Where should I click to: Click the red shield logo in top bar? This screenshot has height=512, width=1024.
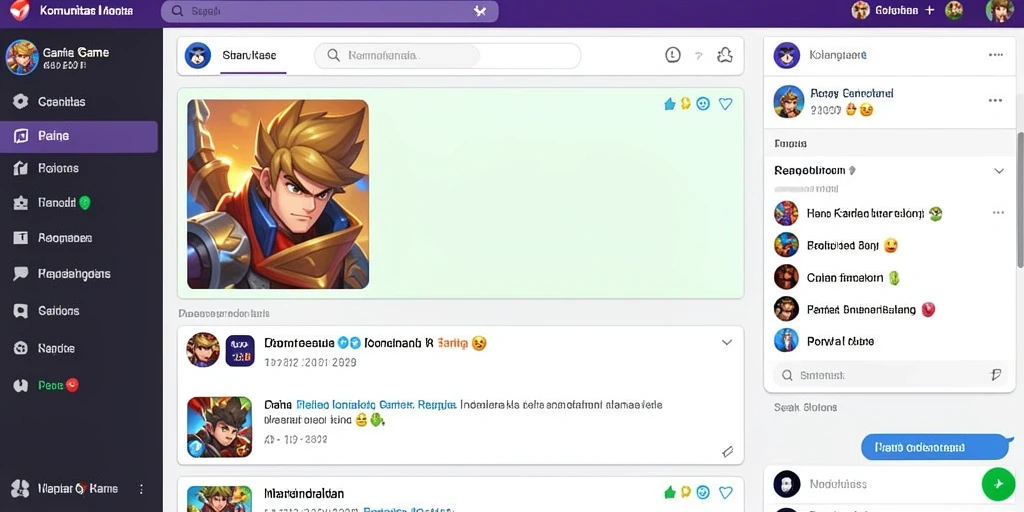[20, 10]
